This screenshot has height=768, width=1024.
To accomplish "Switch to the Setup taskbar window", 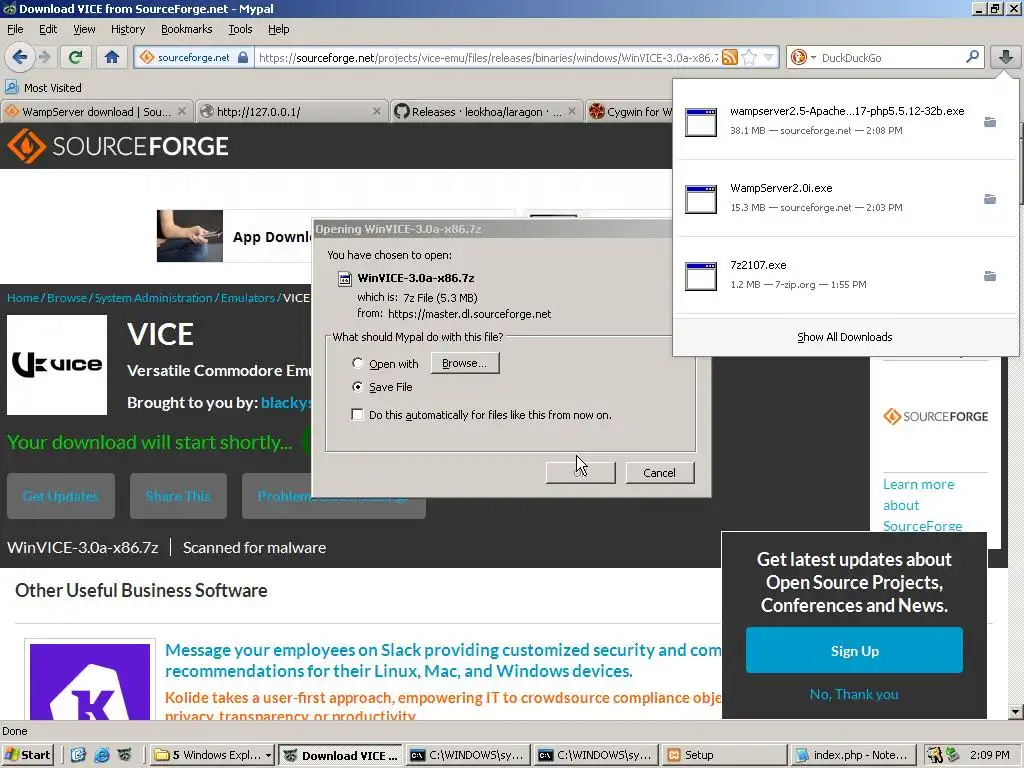I will point(723,755).
